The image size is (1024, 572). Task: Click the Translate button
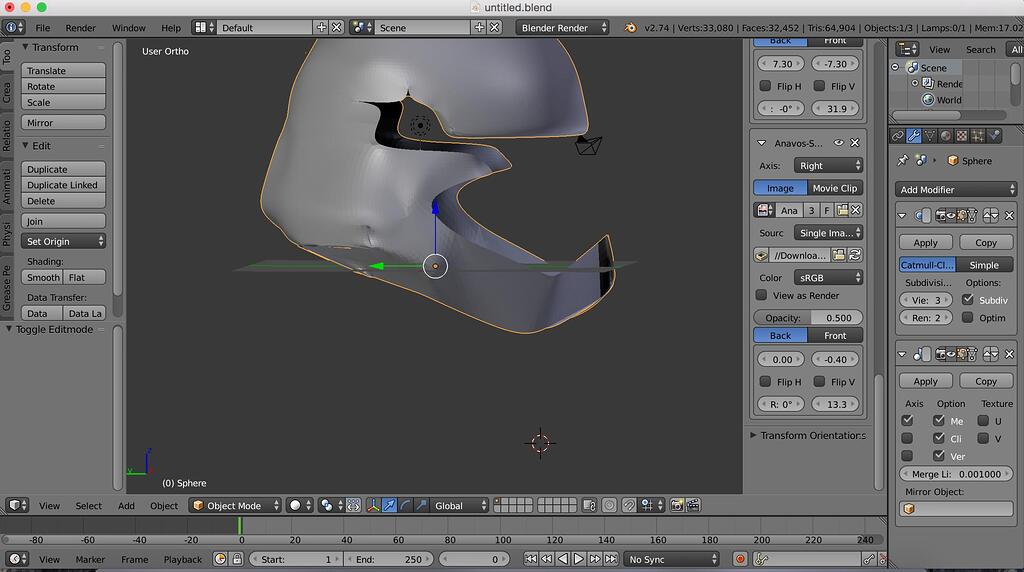tap(63, 71)
